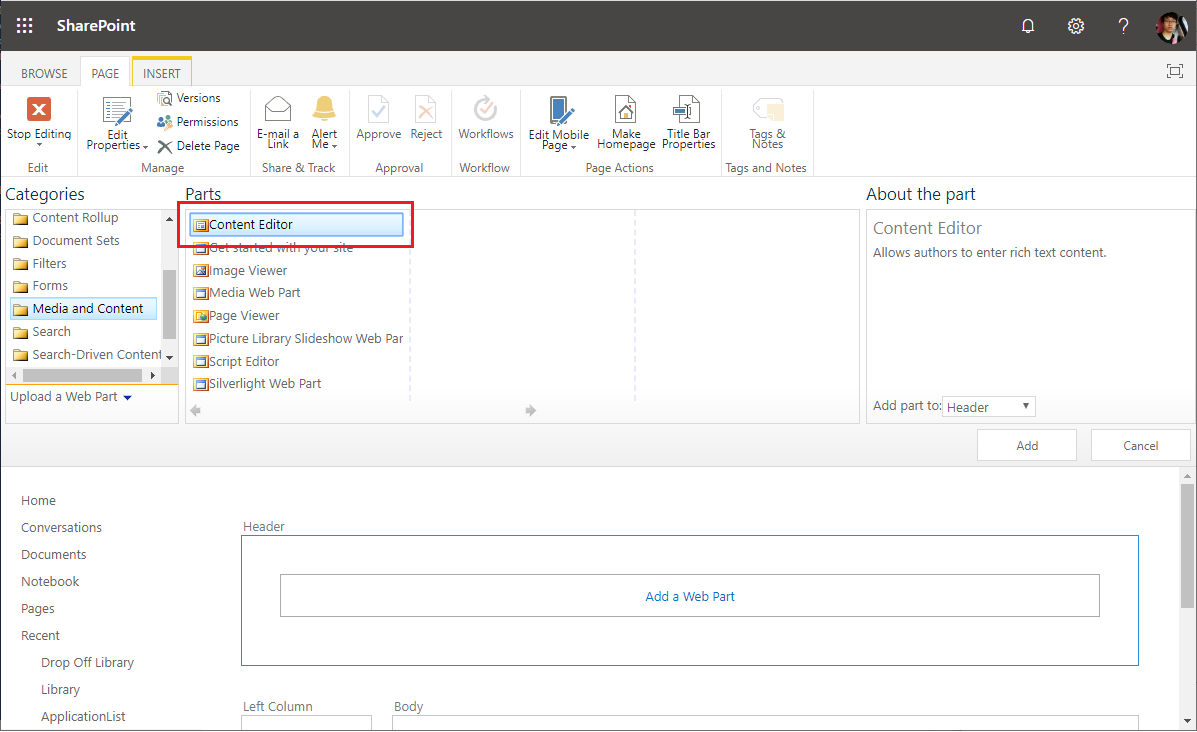This screenshot has width=1197, height=732.
Task: Click the Tags & Notes icon
Action: pos(767,109)
